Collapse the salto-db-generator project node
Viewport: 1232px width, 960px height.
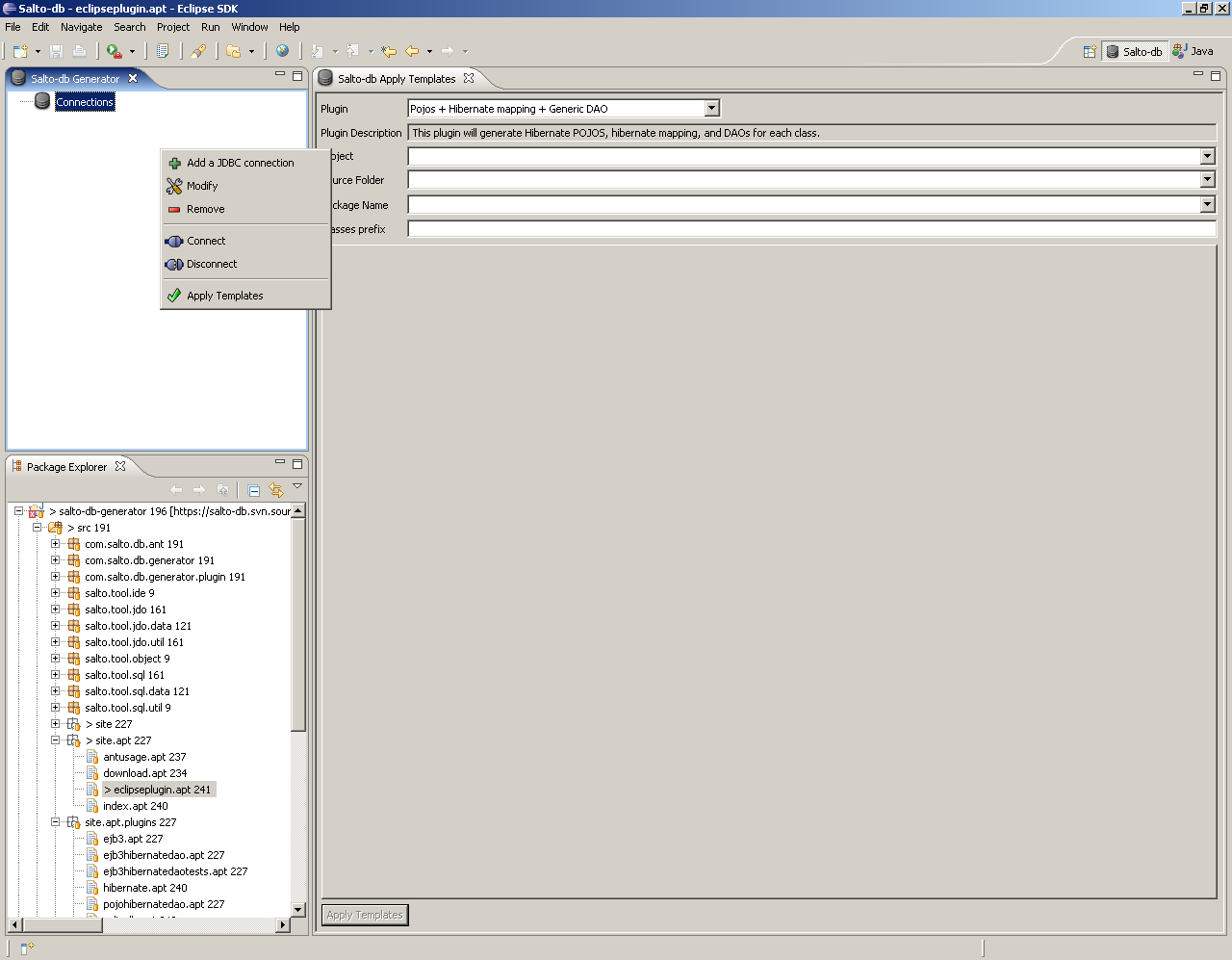tap(18, 511)
